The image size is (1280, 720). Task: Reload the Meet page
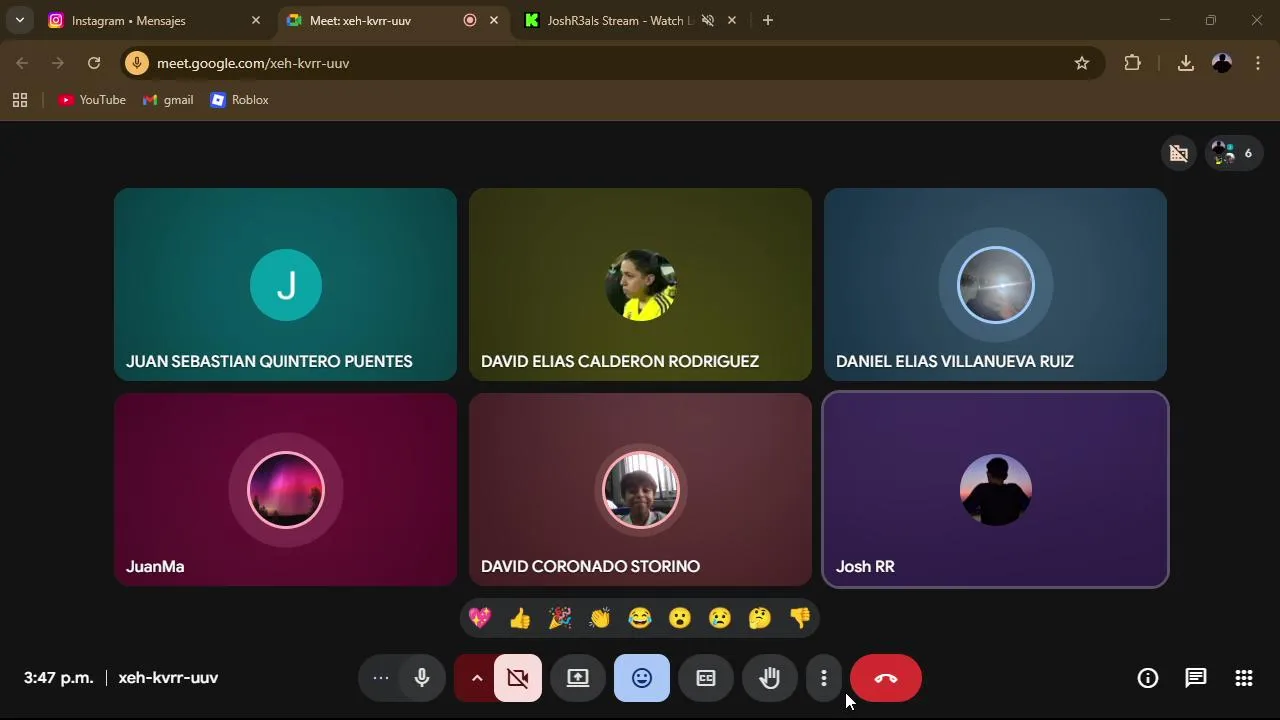94,63
